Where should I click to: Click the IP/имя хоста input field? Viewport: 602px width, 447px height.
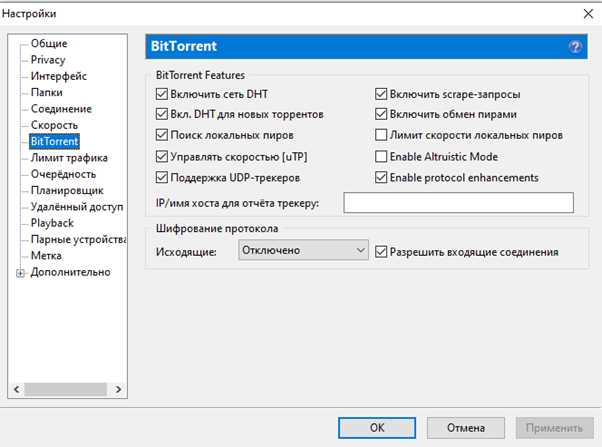click(x=458, y=203)
